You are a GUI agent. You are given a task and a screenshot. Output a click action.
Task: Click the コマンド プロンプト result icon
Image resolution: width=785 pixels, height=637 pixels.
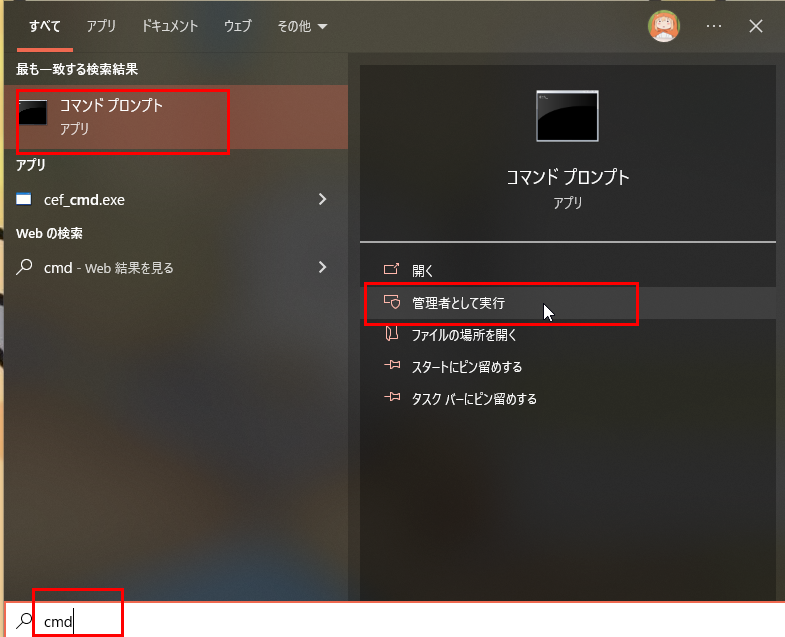[x=33, y=112]
